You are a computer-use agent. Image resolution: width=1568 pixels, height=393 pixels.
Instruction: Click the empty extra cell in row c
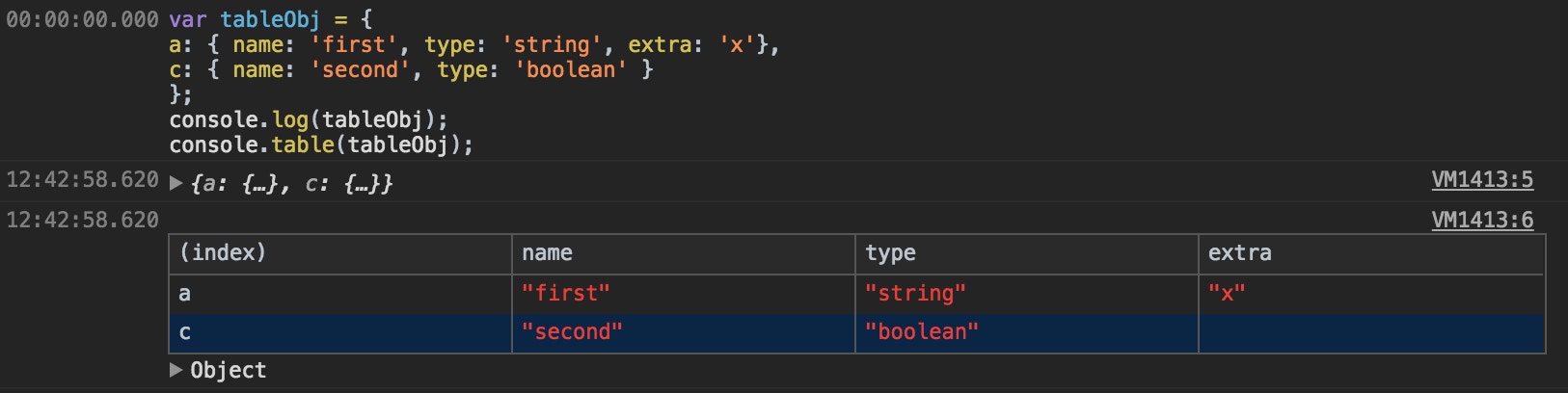coord(1370,332)
